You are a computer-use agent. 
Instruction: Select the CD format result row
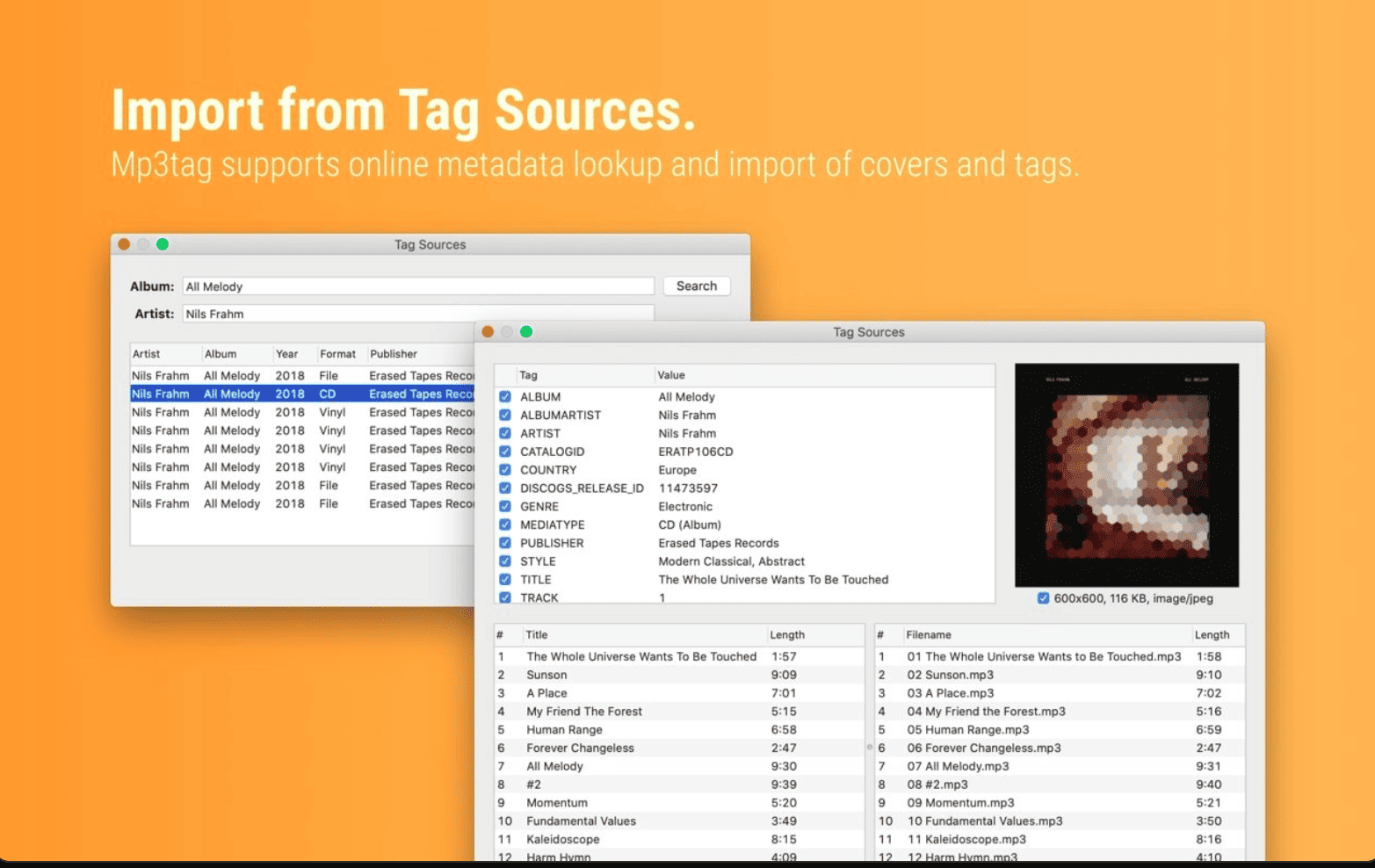tap(302, 394)
